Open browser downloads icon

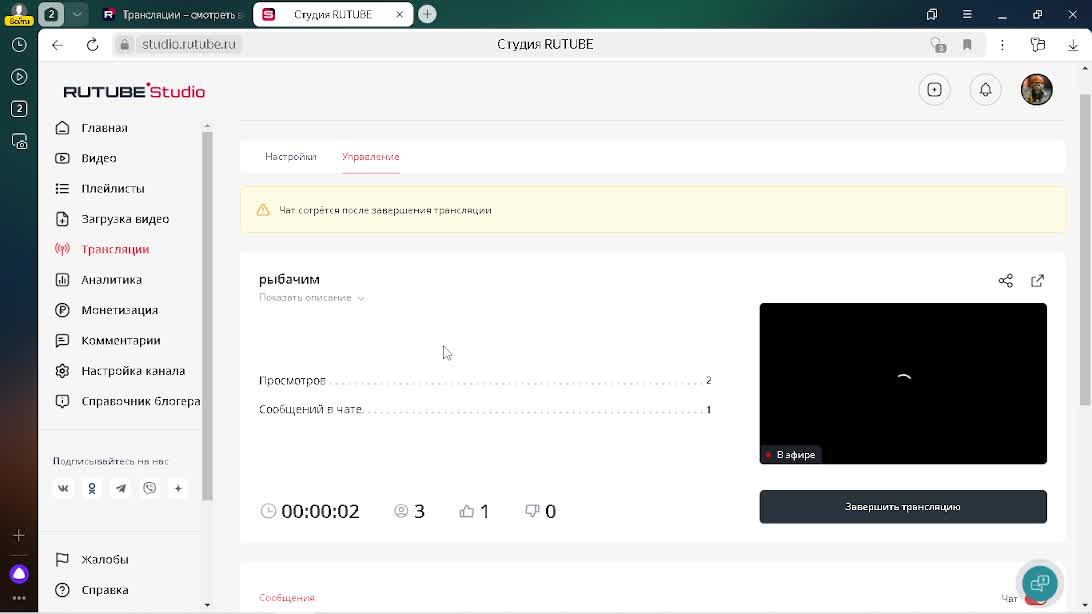tap(1072, 45)
